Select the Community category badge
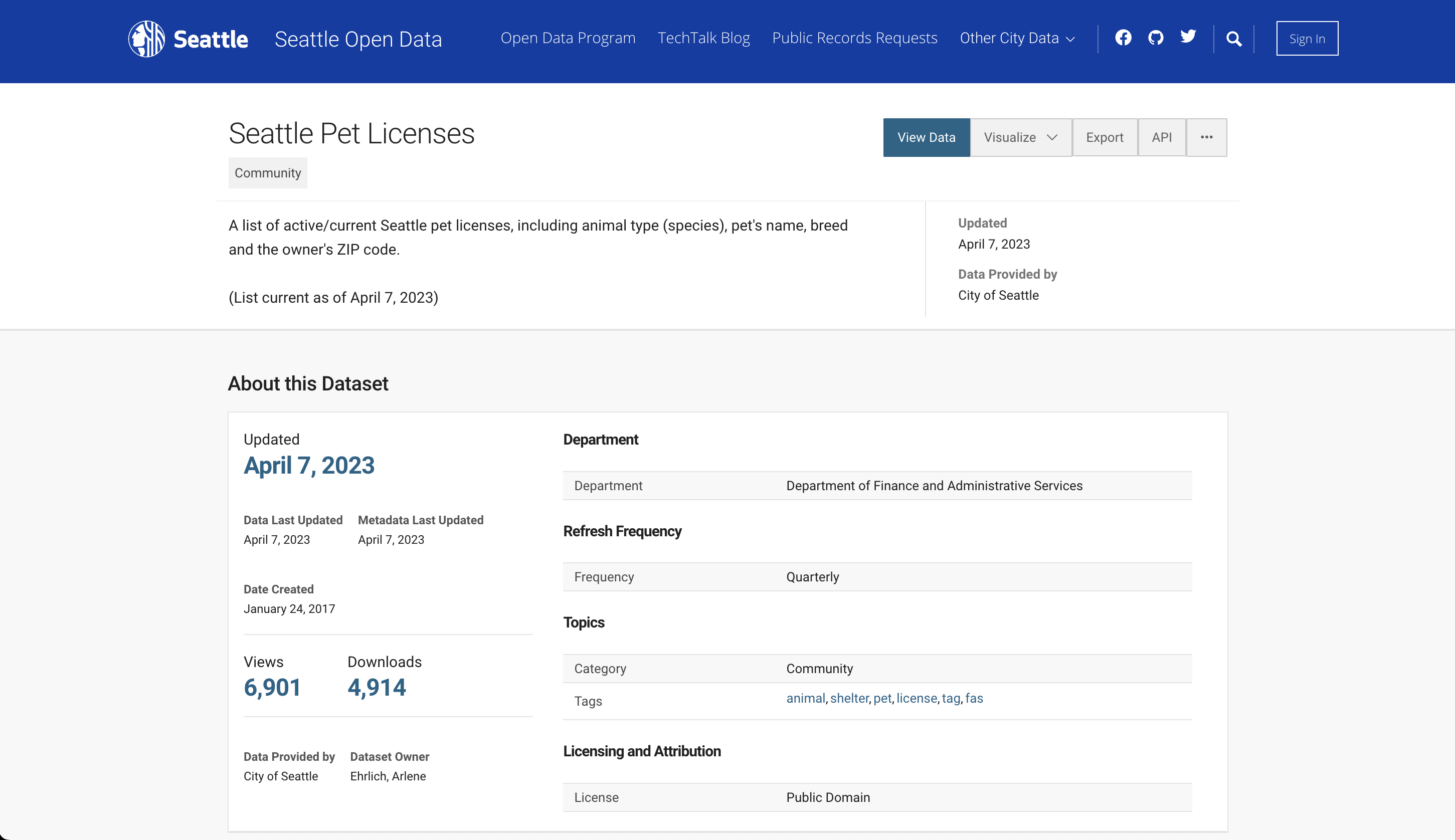The image size is (1455, 840). point(267,172)
